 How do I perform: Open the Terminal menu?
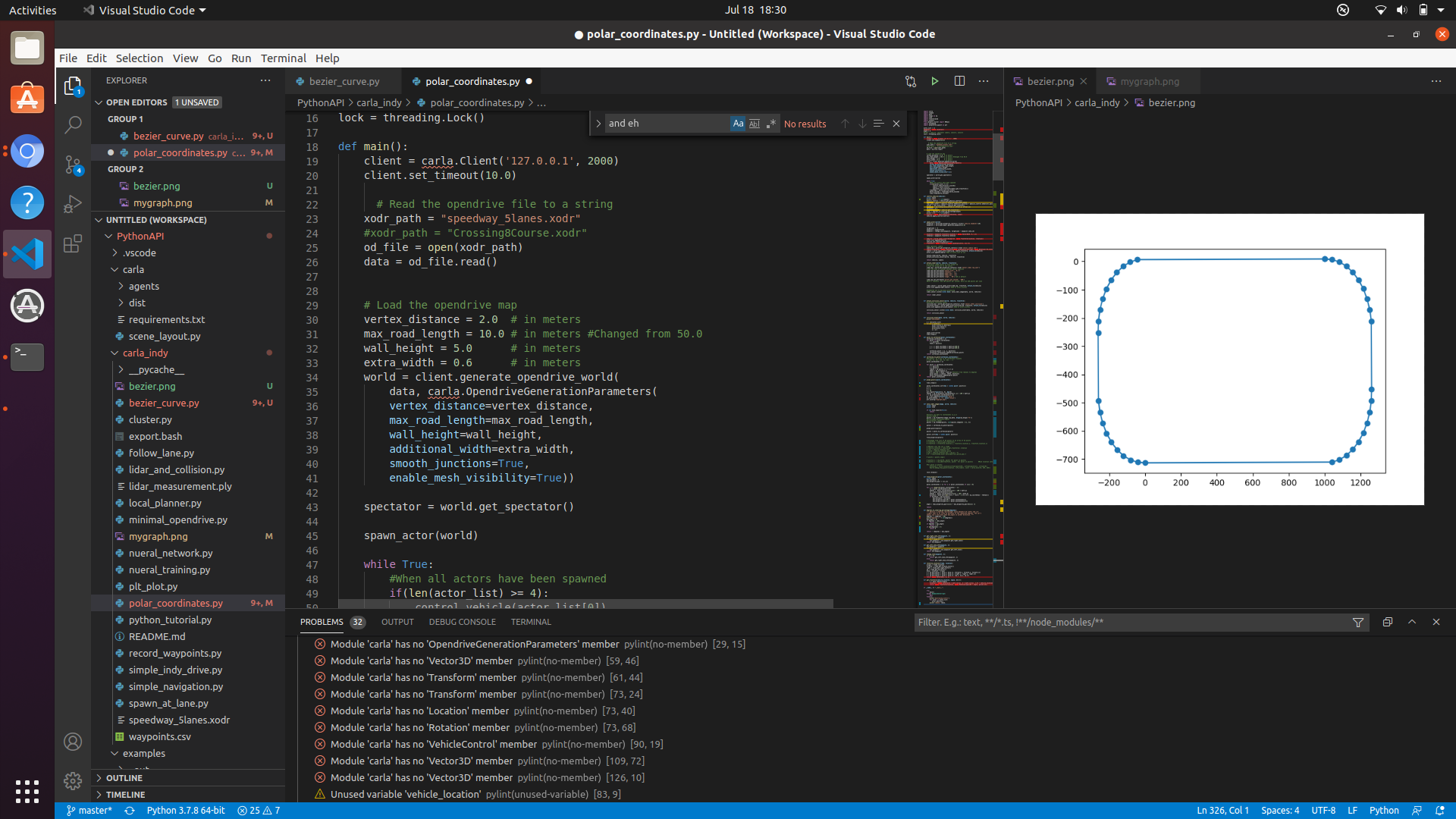click(284, 58)
